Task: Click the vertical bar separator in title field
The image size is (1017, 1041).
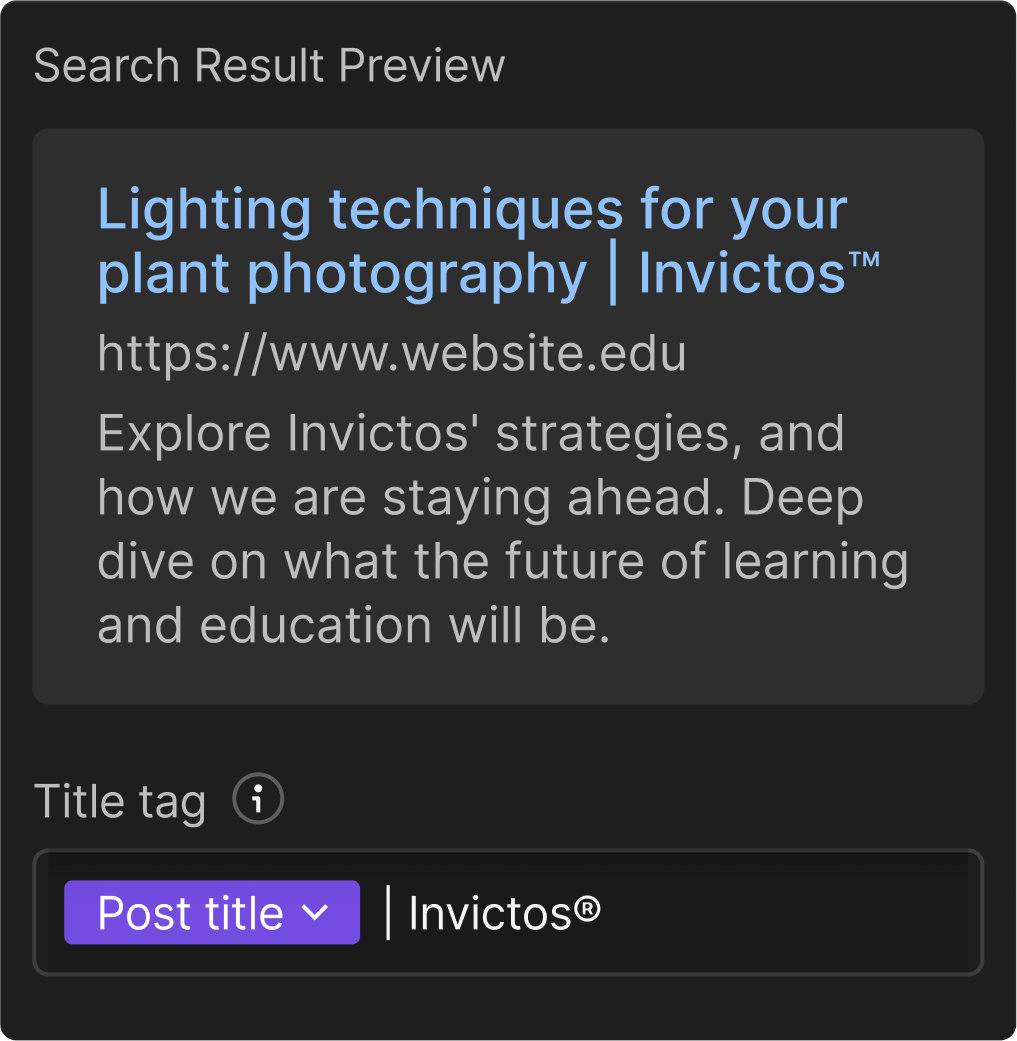Action: [x=388, y=913]
